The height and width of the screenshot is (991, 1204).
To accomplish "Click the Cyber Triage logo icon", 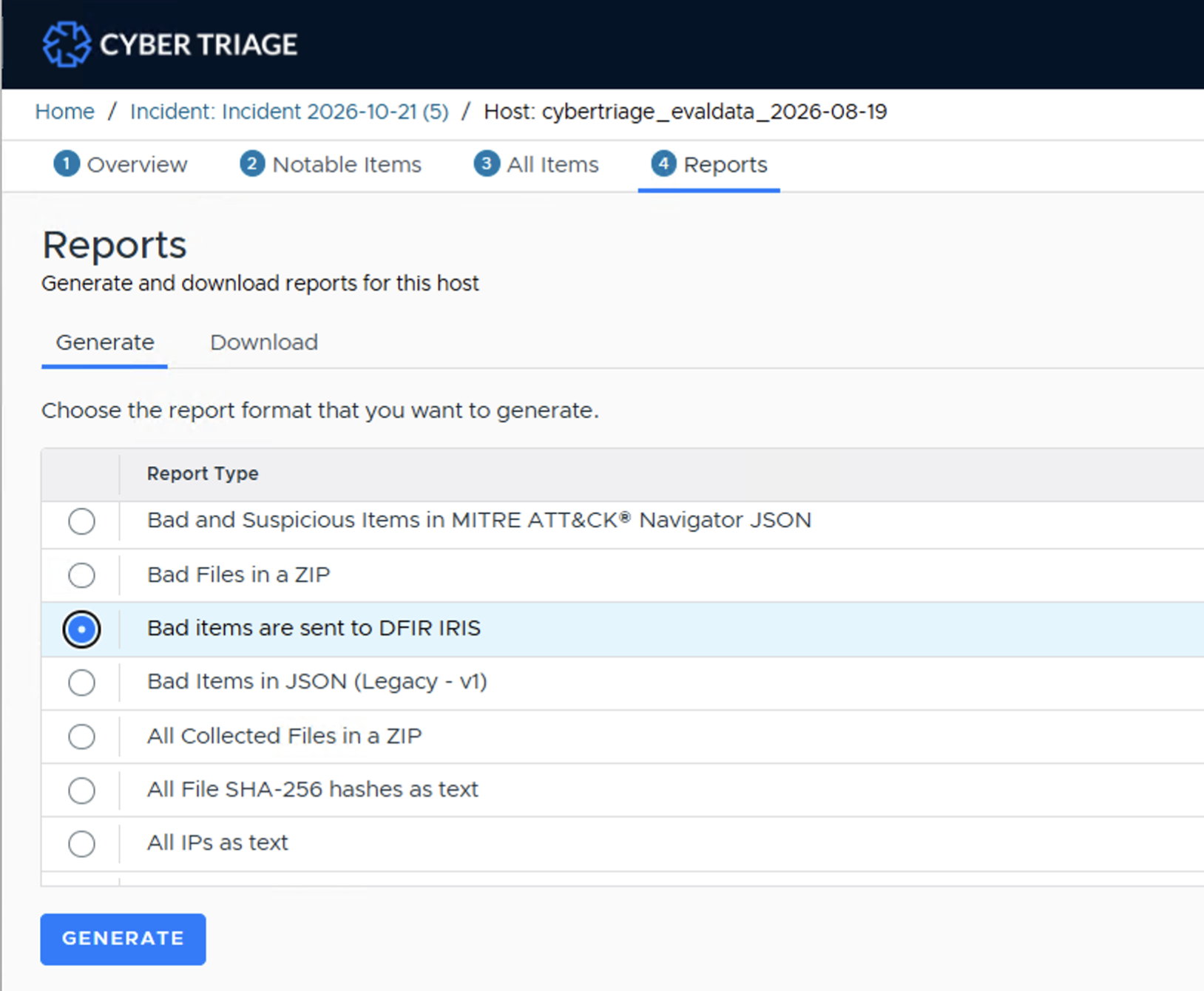I will click(67, 44).
